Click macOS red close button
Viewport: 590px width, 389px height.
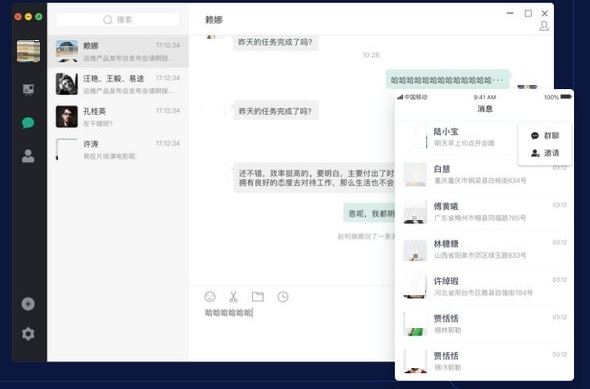(x=18, y=17)
